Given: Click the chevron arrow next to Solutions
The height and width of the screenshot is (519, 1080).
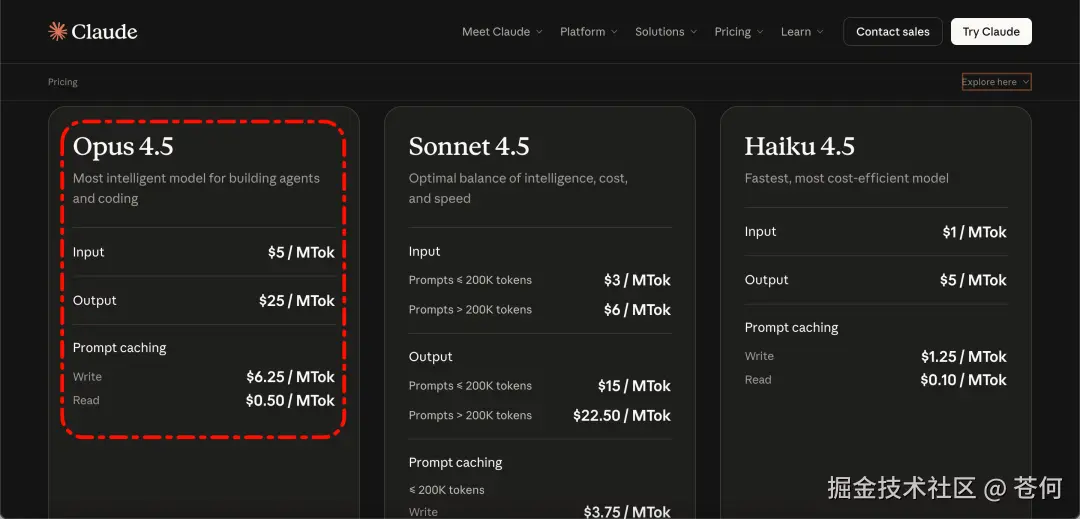Looking at the screenshot, I should tap(694, 32).
